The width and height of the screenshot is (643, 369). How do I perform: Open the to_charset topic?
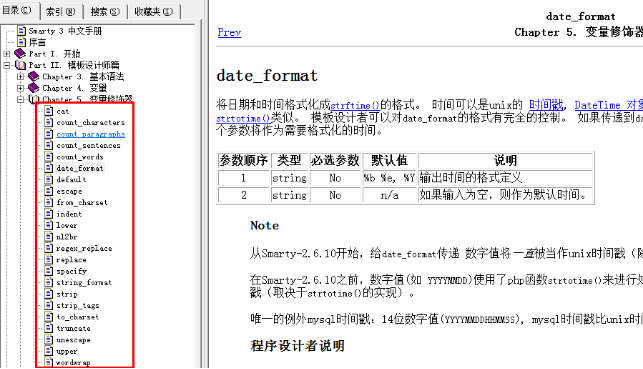tap(78, 317)
